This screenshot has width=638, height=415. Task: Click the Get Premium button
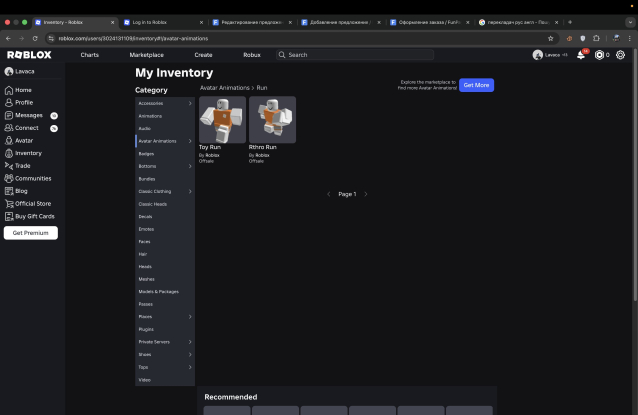pyautogui.click(x=30, y=233)
